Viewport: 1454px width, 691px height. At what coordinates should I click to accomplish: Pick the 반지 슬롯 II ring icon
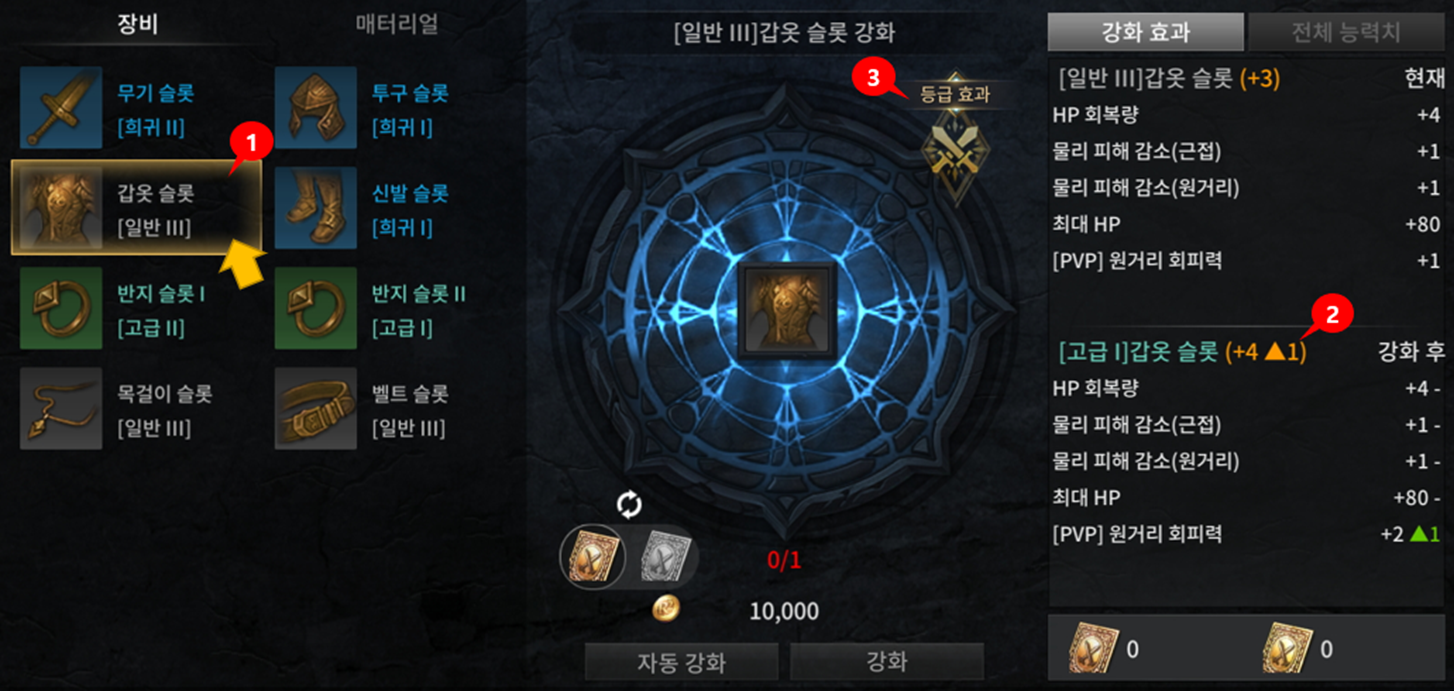[316, 308]
